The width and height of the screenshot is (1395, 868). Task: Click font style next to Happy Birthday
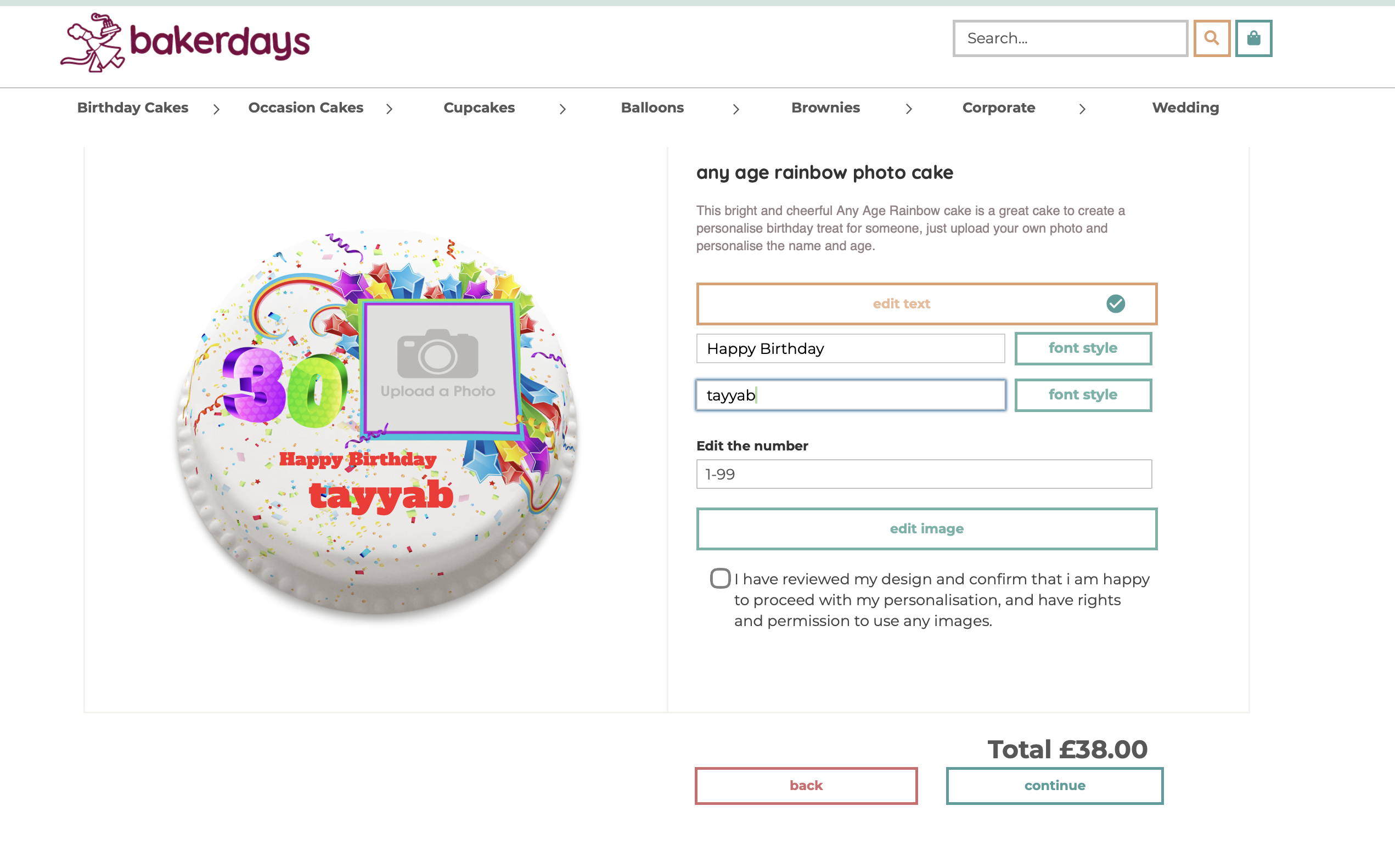coord(1083,348)
